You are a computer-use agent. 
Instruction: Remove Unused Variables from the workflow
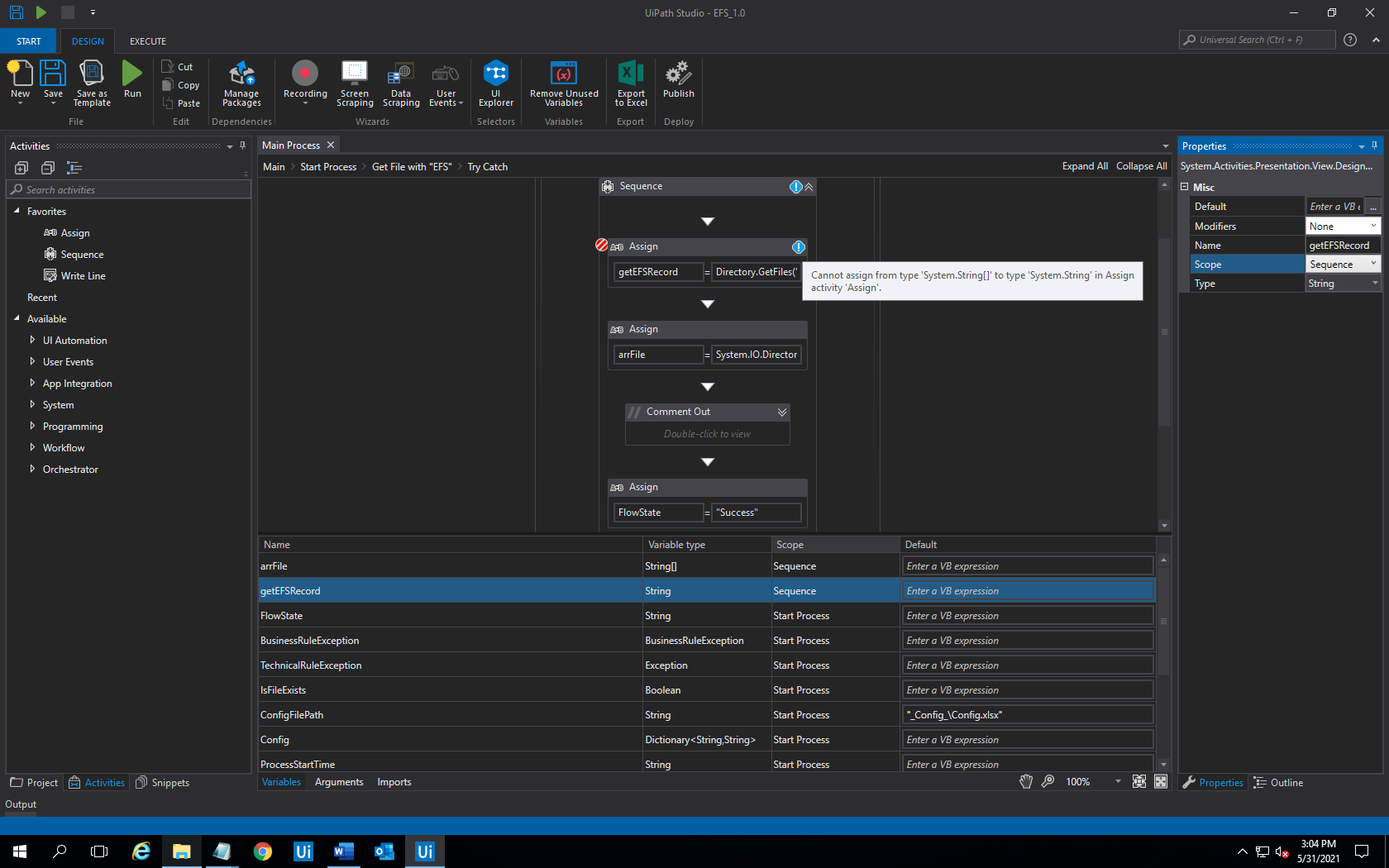[x=563, y=83]
